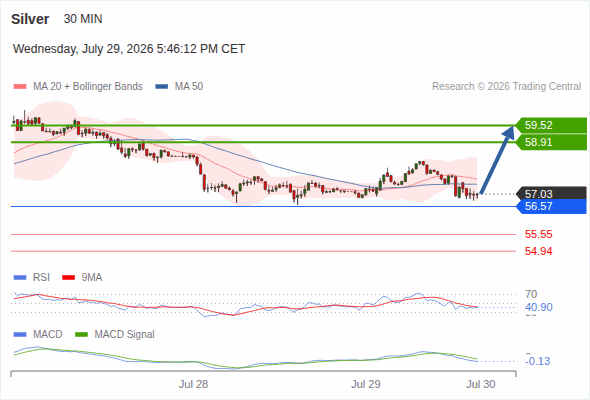
Task: Click the Research © 2026 Trading Central credit
Action: tap(506, 87)
